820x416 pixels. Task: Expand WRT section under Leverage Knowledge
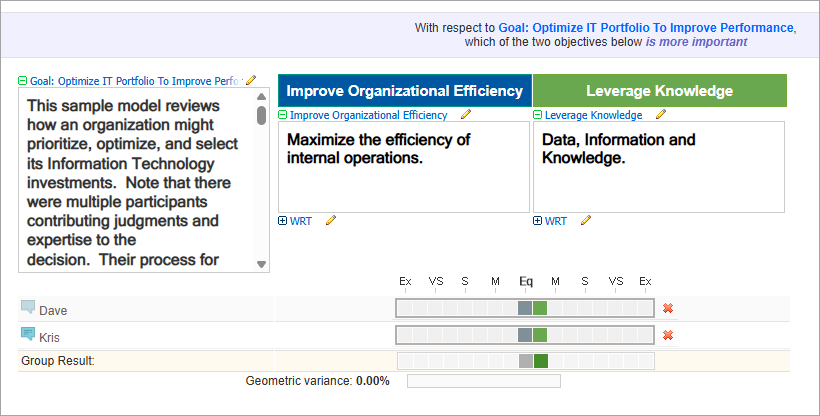tap(538, 221)
